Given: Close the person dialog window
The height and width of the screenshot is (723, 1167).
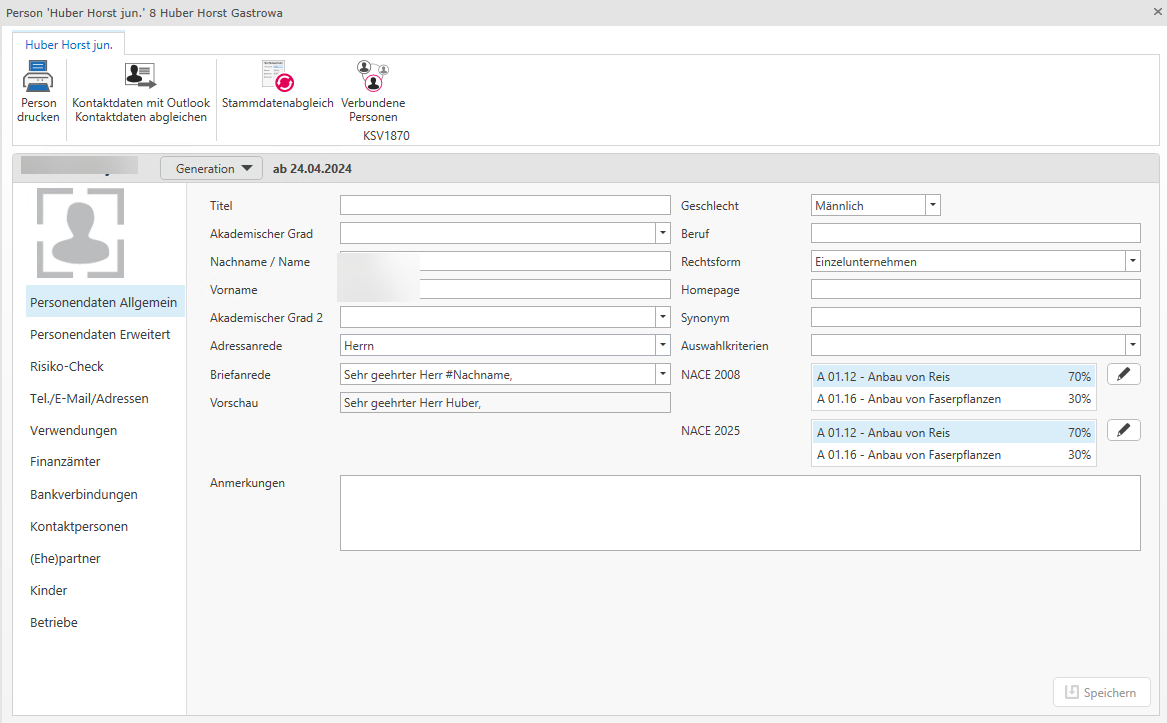Looking at the screenshot, I should tap(1157, 12).
